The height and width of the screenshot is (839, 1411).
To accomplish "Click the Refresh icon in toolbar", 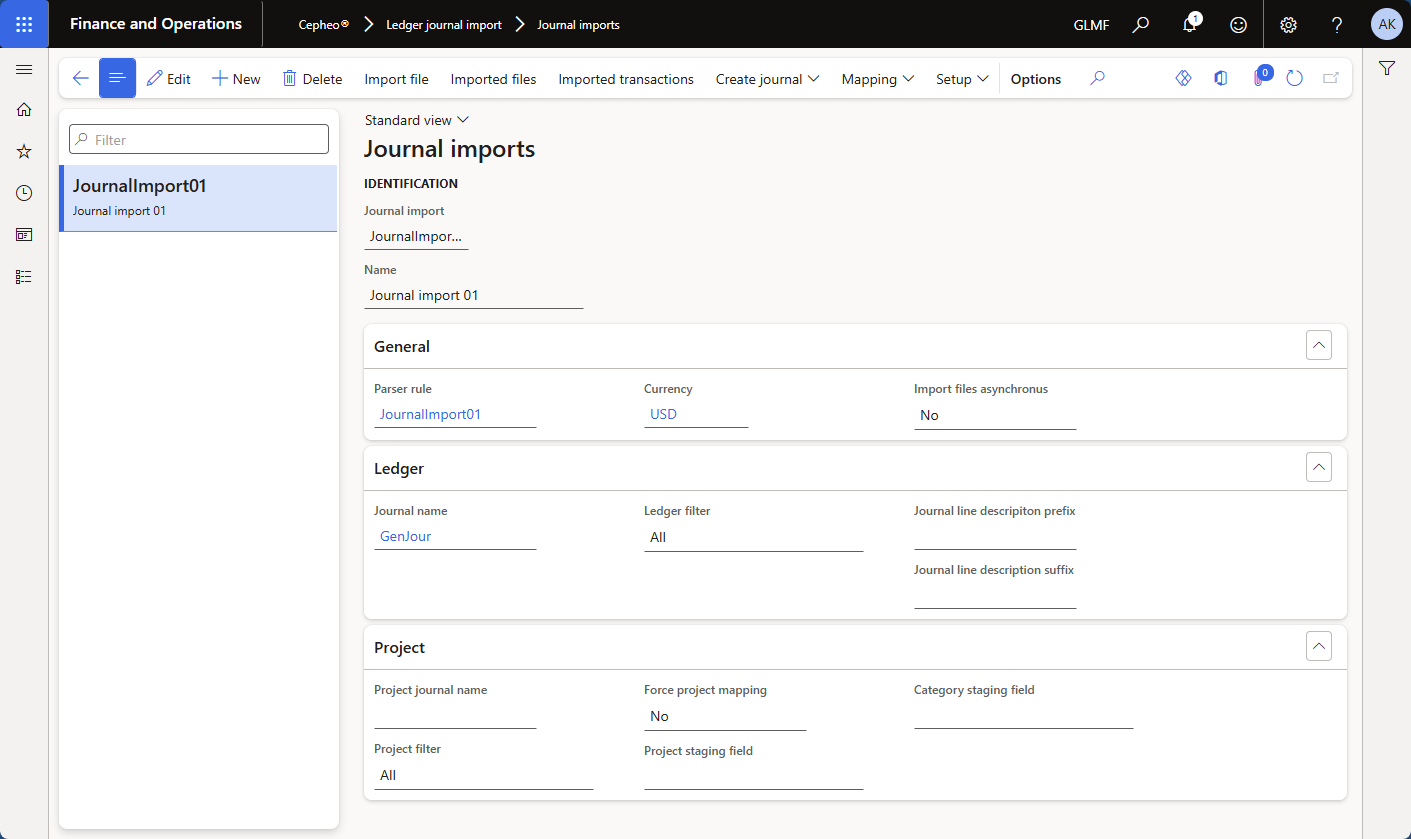I will point(1294,79).
